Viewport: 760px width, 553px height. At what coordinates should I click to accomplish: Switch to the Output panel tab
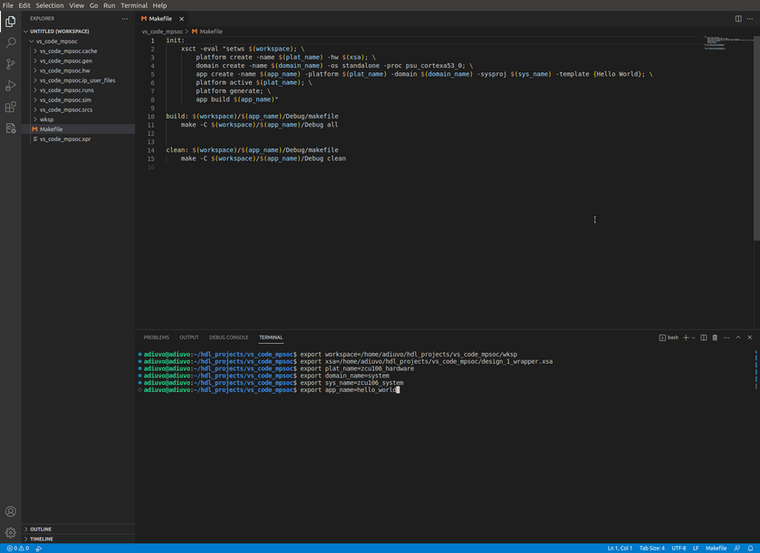(189, 337)
